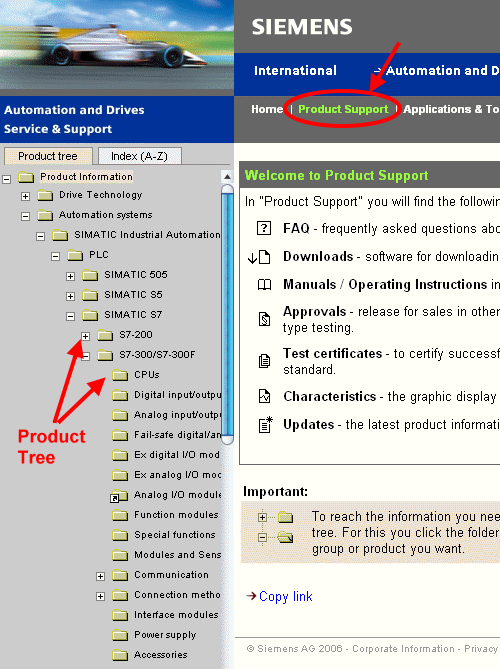Click the Product Information folder icon
Image resolution: width=500 pixels, height=669 pixels.
[26, 177]
